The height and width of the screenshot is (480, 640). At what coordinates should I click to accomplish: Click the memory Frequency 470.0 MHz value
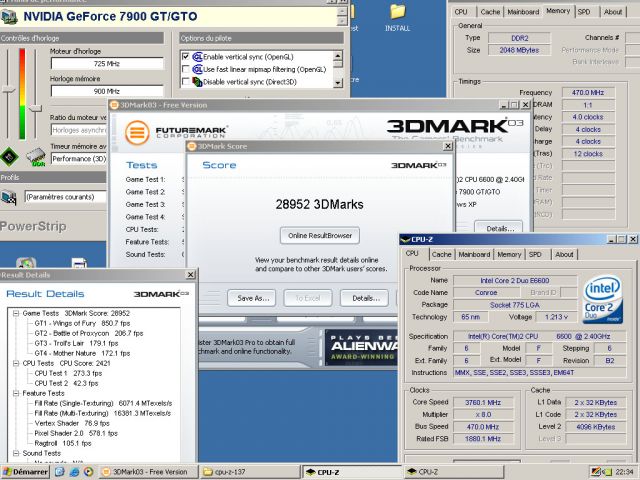pyautogui.click(x=588, y=93)
